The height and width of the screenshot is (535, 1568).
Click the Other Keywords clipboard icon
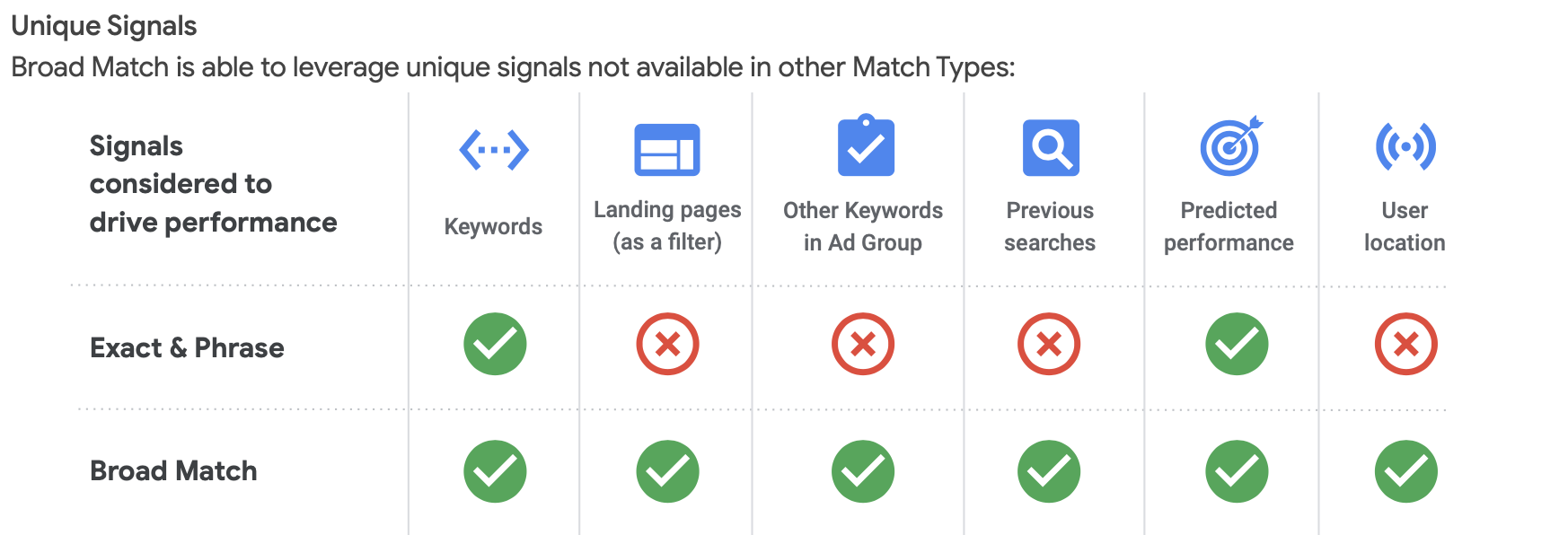click(x=866, y=146)
